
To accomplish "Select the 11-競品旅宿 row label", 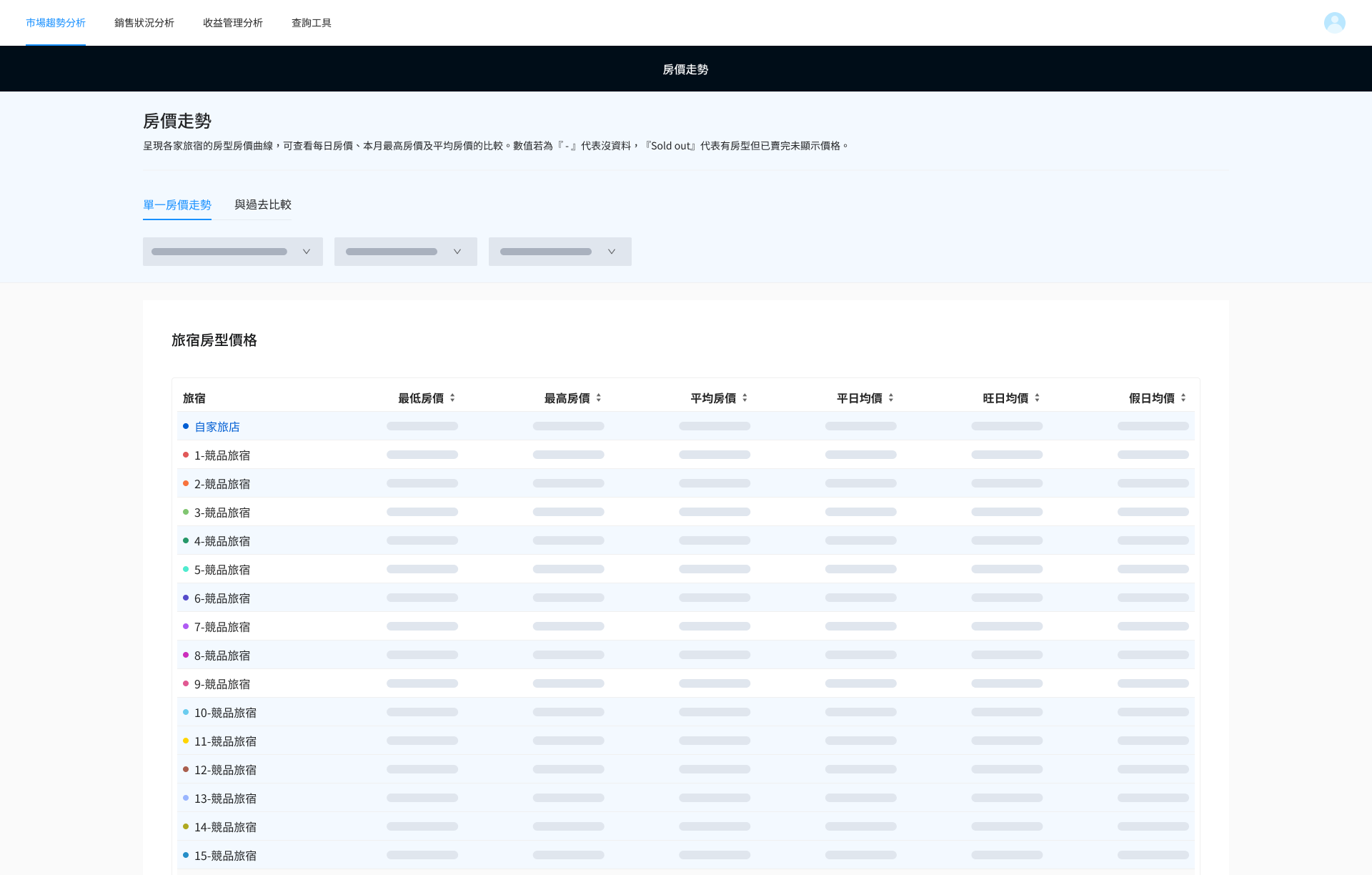I will pyautogui.click(x=225, y=741).
